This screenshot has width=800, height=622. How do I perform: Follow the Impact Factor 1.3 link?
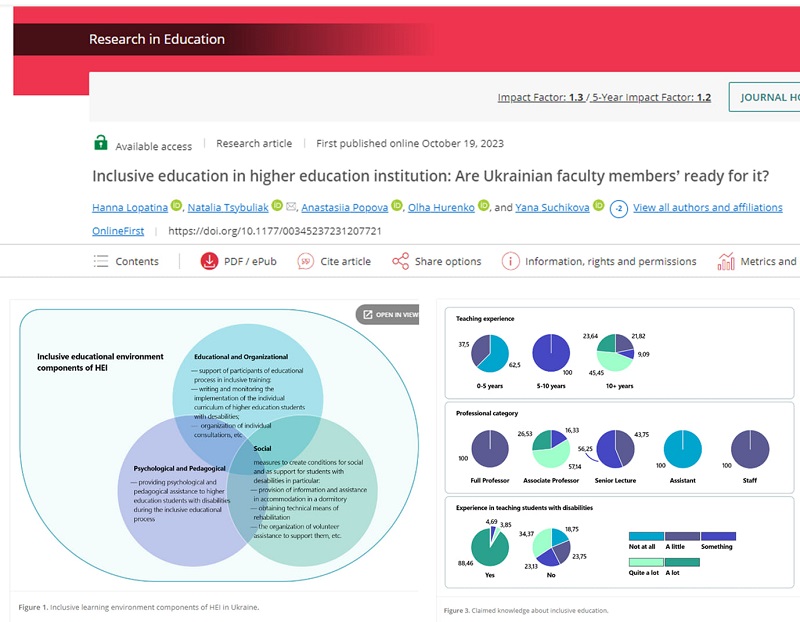pos(540,97)
